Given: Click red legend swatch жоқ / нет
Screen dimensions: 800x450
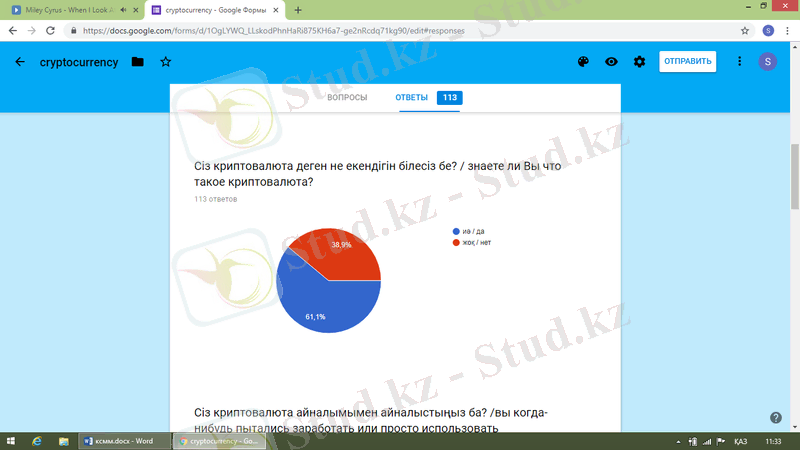Looking at the screenshot, I should click(456, 242).
